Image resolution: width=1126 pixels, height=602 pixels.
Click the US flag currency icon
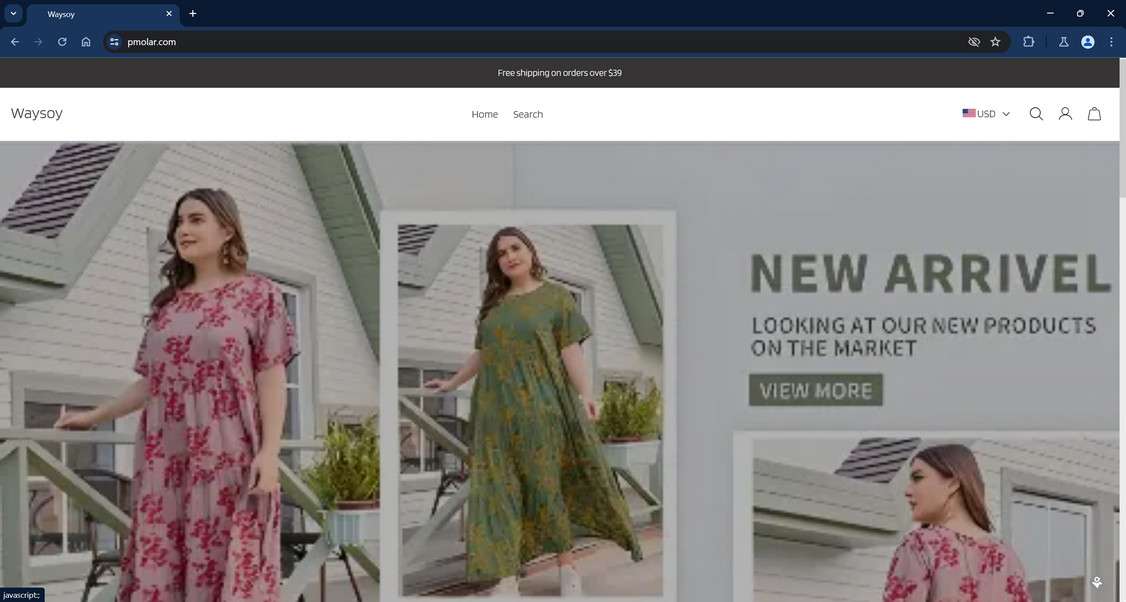(969, 114)
